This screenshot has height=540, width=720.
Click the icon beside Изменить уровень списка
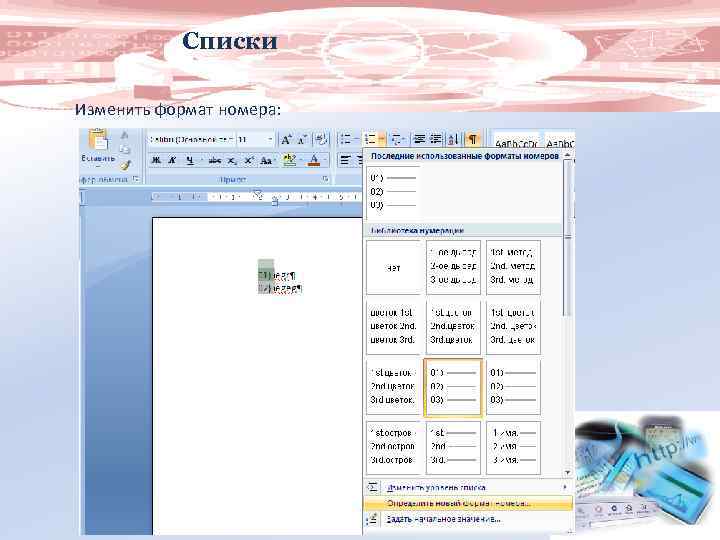pos(373,487)
